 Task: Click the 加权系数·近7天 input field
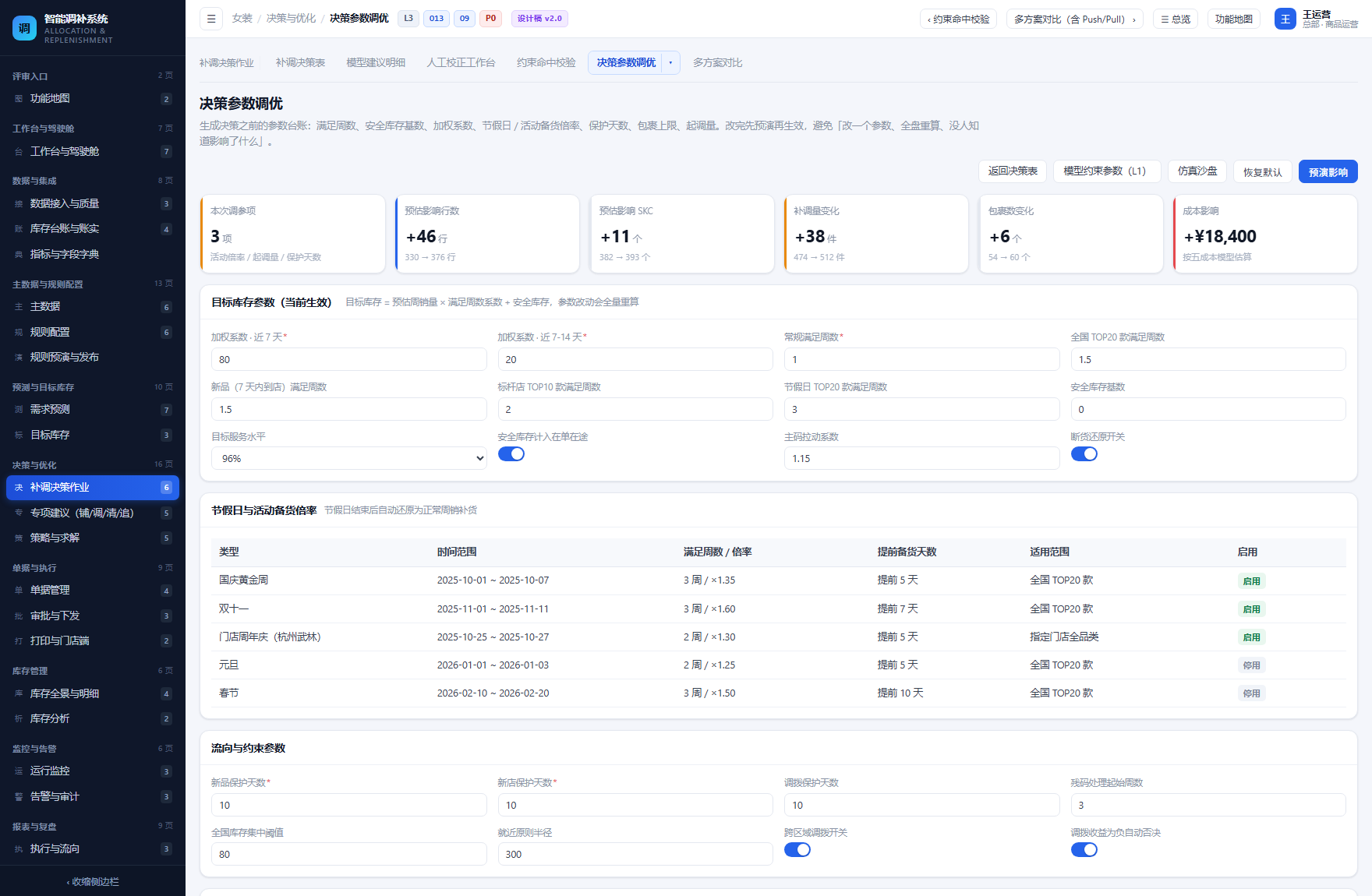[349, 359]
